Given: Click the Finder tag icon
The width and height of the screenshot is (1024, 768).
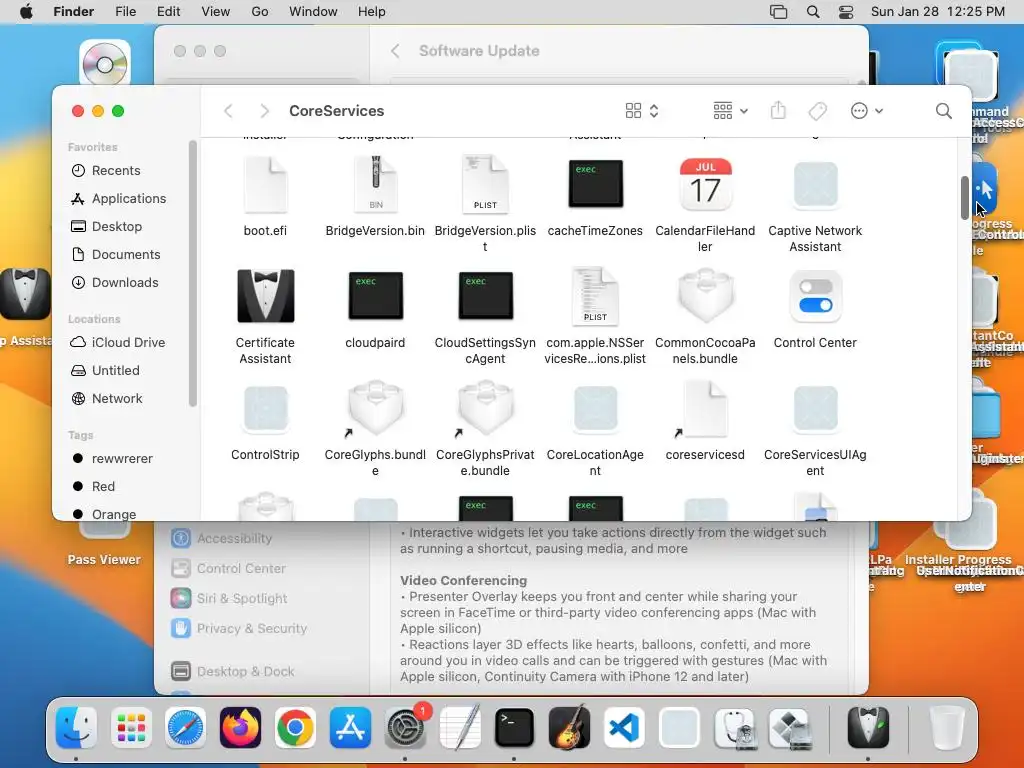Looking at the screenshot, I should [x=817, y=111].
